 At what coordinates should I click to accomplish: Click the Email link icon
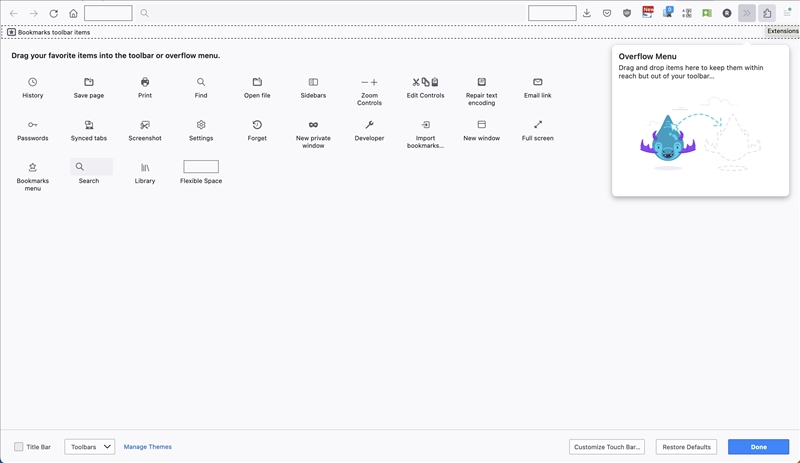click(x=538, y=82)
